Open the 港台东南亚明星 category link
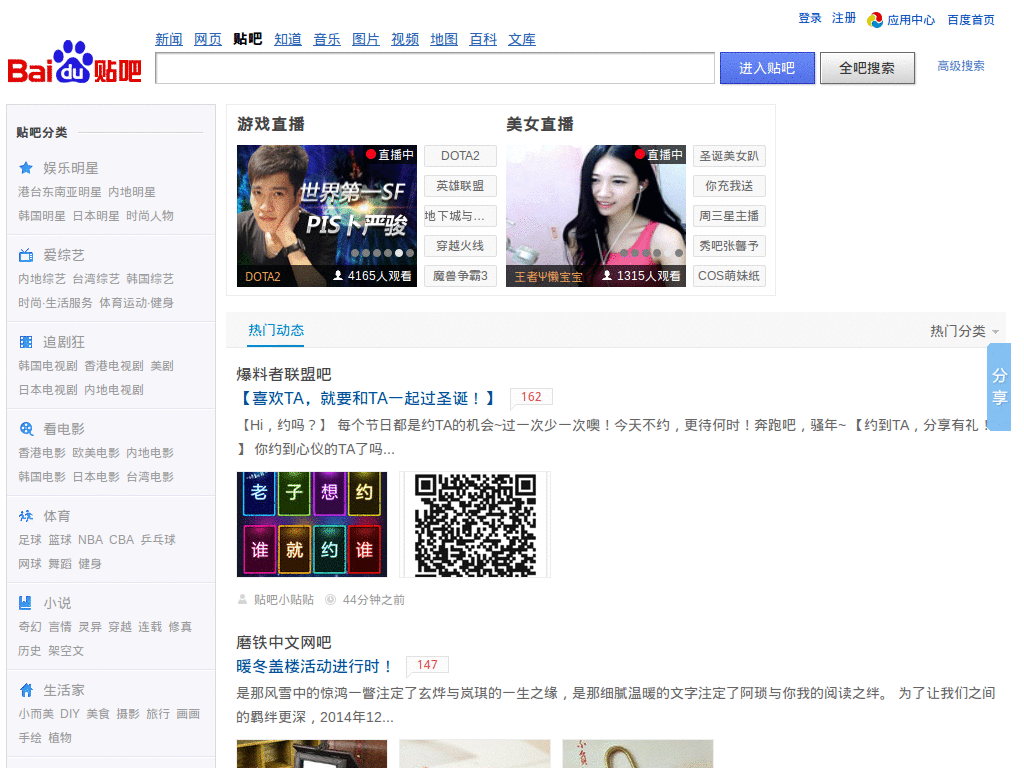 click(x=60, y=192)
